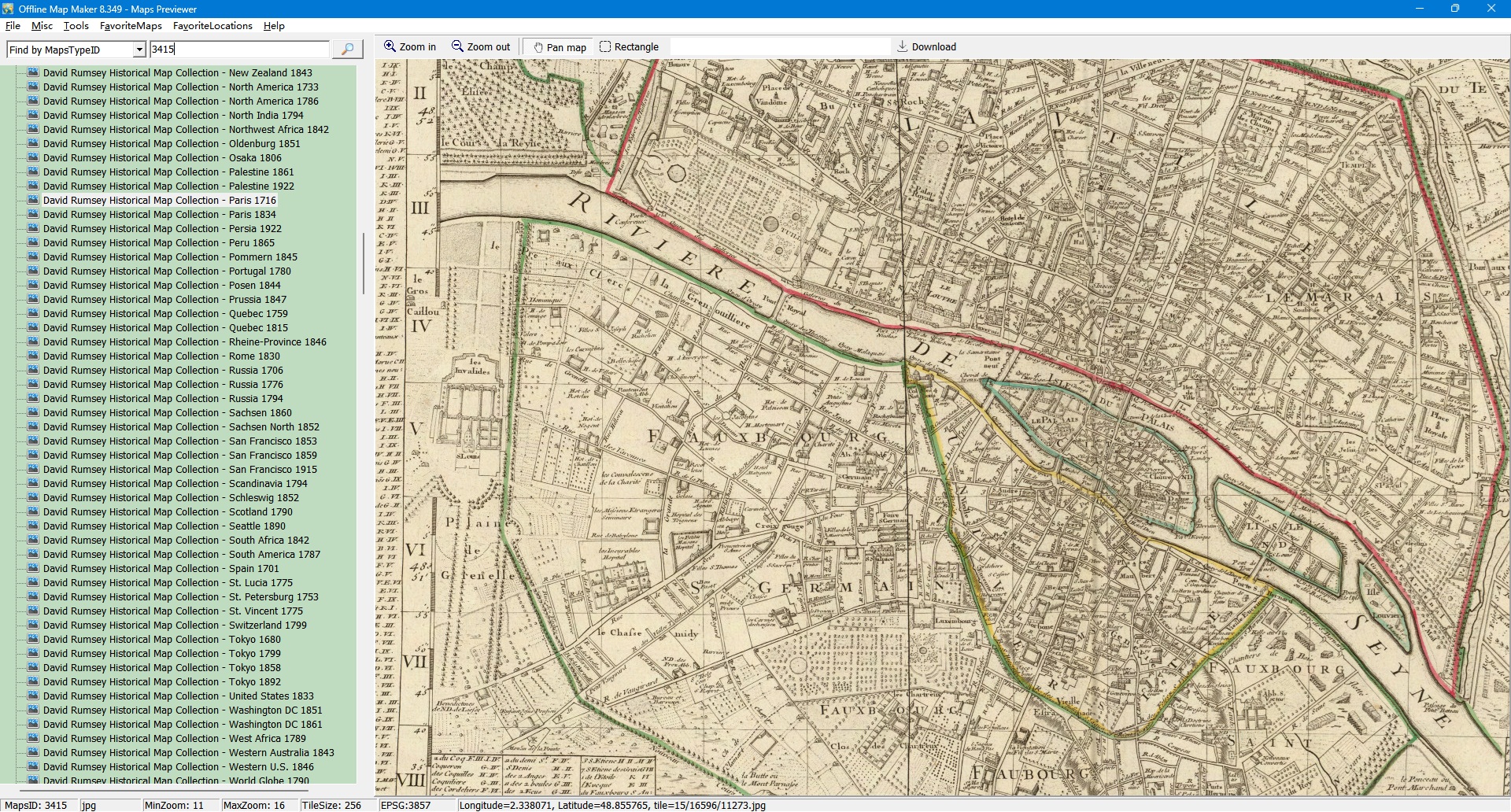Select the Washington DC 1861 map entry
Screen dimensions: 1511x812
click(x=182, y=724)
